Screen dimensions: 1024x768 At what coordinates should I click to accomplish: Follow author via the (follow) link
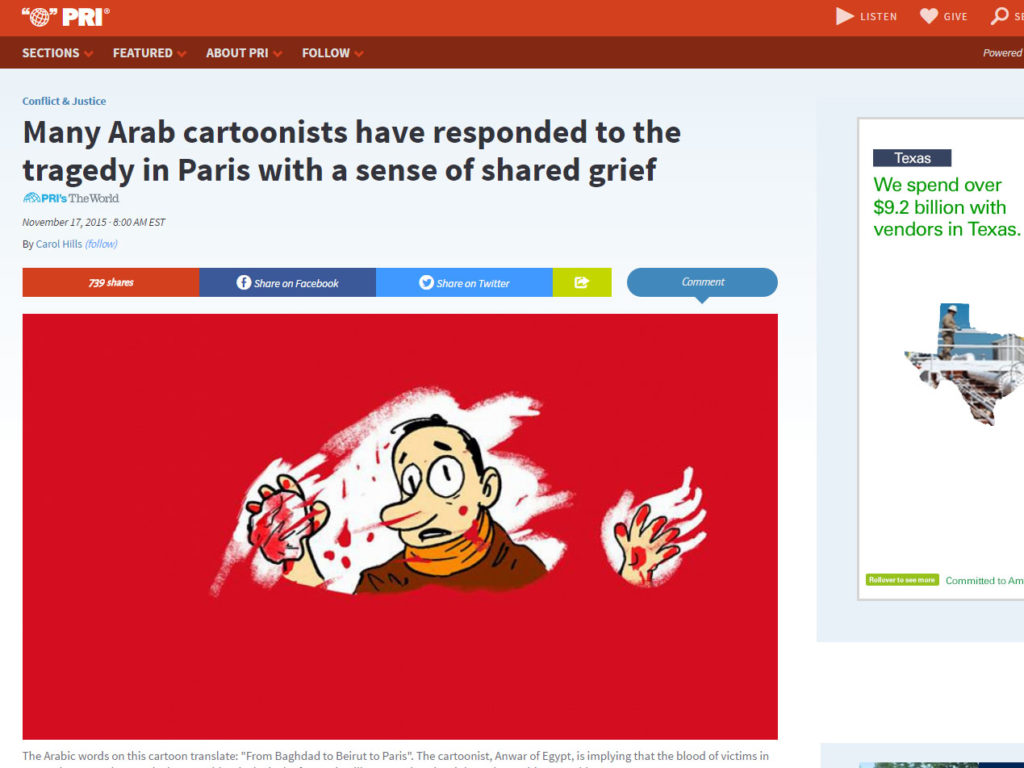coord(101,244)
